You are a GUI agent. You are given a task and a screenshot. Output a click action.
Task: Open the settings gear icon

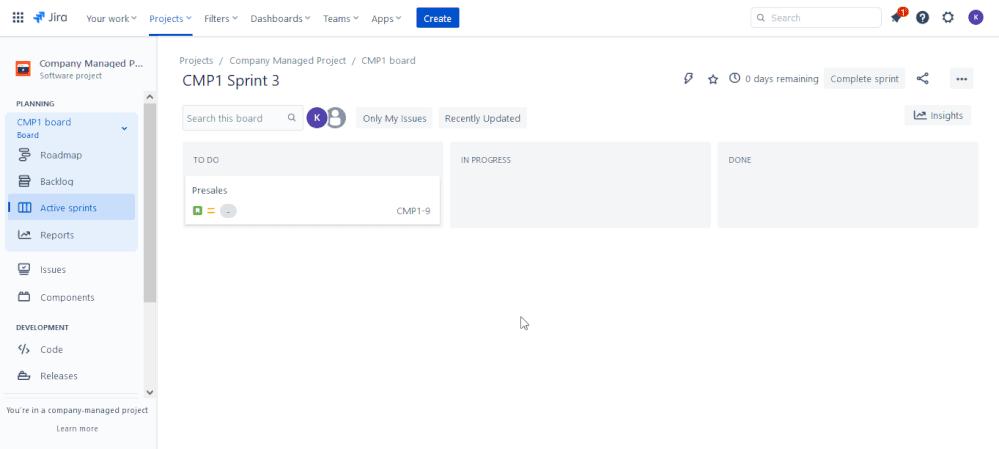(x=948, y=18)
